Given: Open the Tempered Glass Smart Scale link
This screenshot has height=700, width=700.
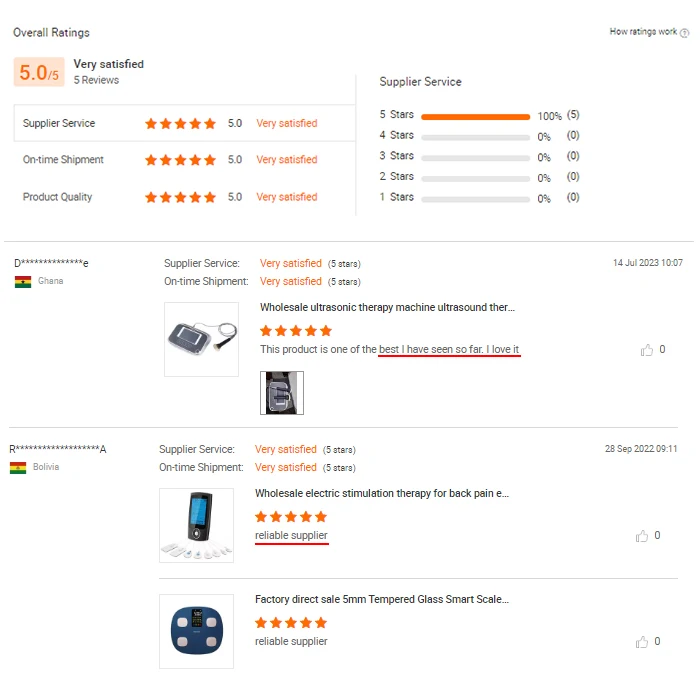Looking at the screenshot, I should (x=382, y=600).
